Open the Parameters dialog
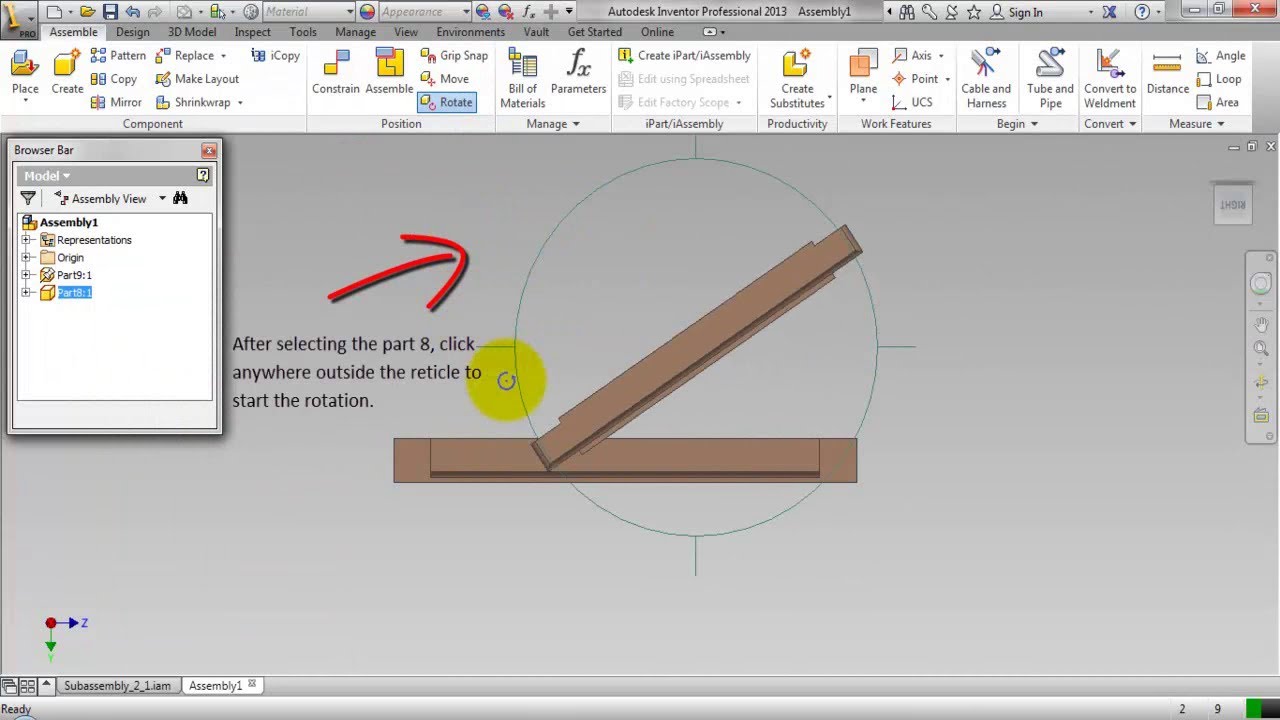Image resolution: width=1280 pixels, height=720 pixels. (578, 77)
